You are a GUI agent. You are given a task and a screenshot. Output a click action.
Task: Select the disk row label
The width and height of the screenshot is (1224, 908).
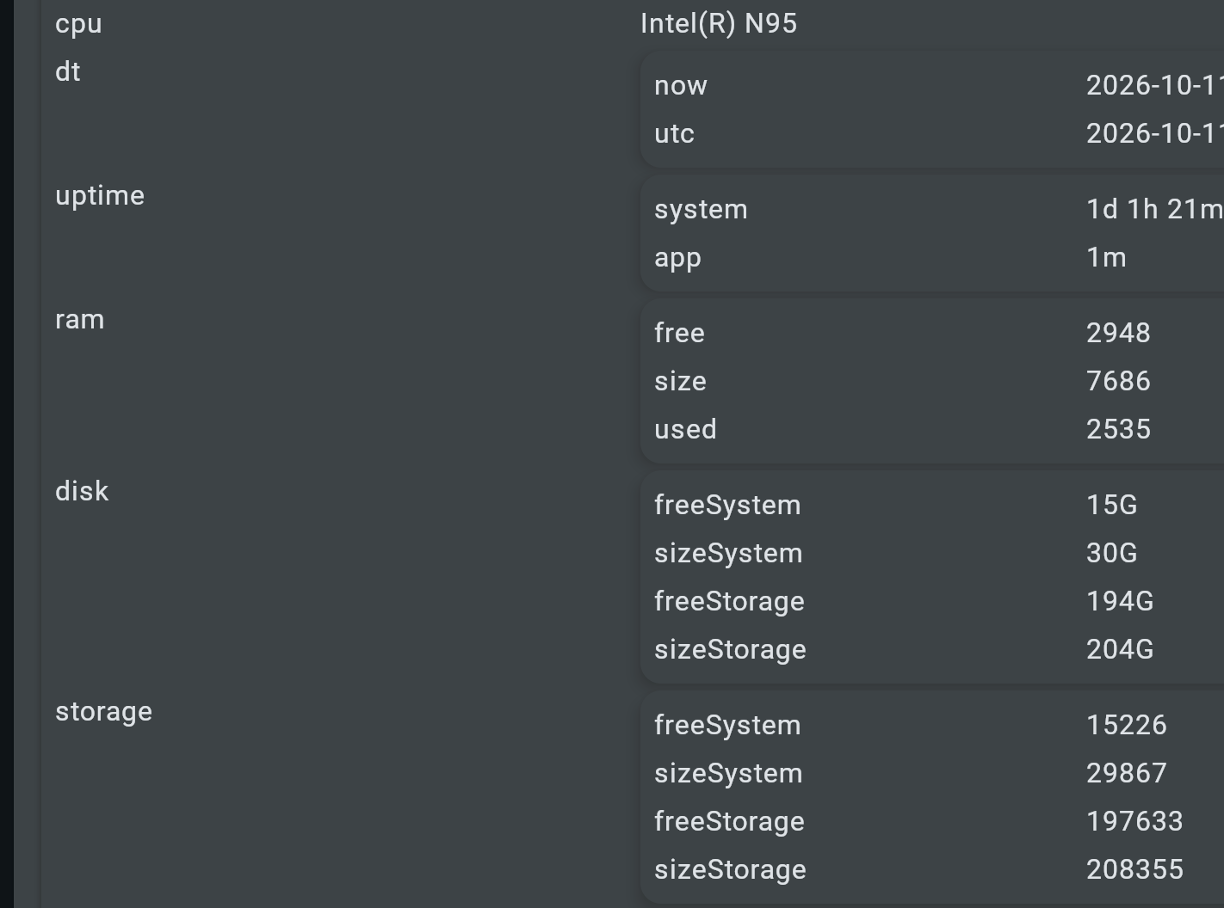point(82,491)
